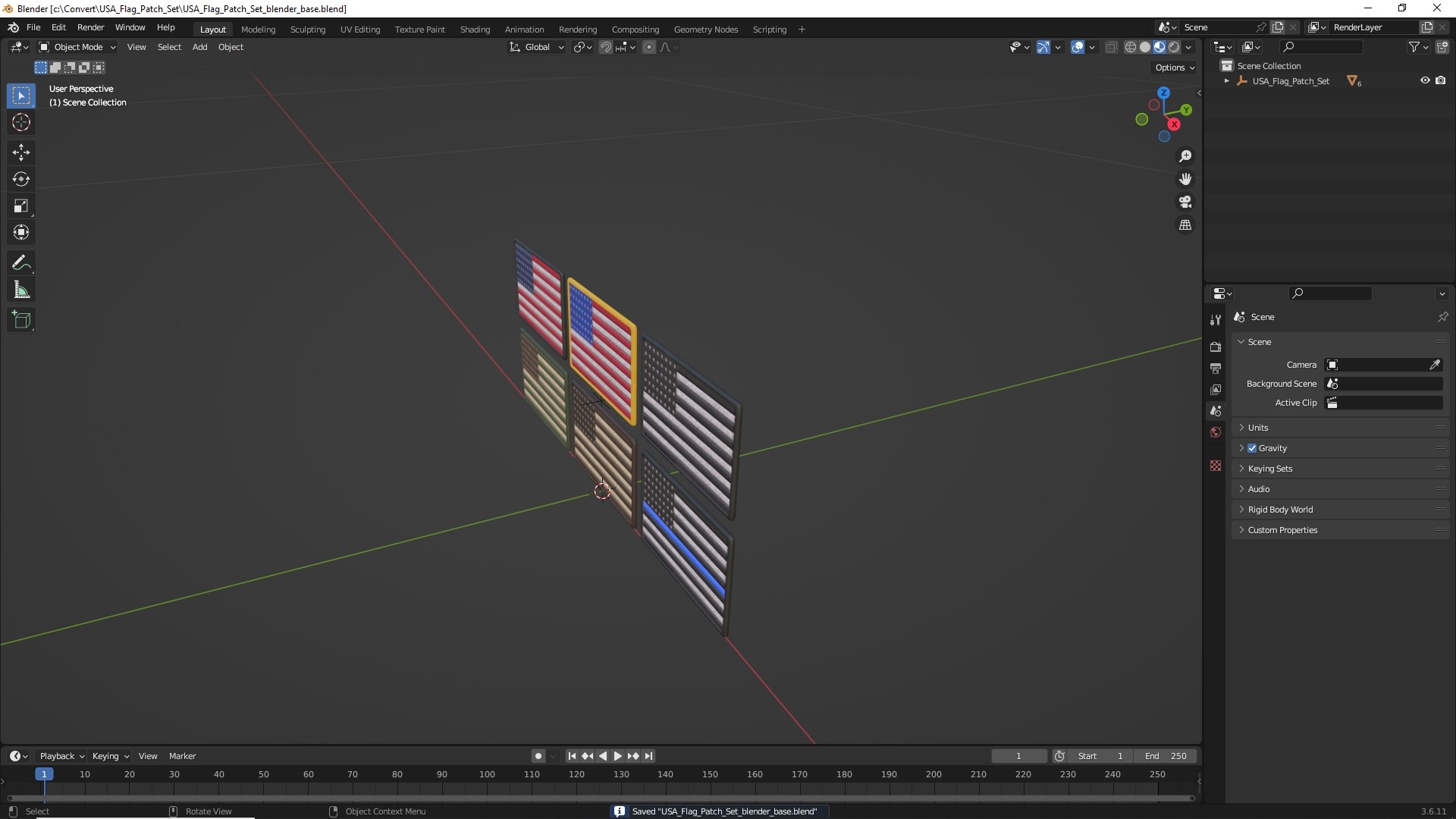Toggle snapping magnet in header
The image size is (1456, 819).
coord(605,47)
